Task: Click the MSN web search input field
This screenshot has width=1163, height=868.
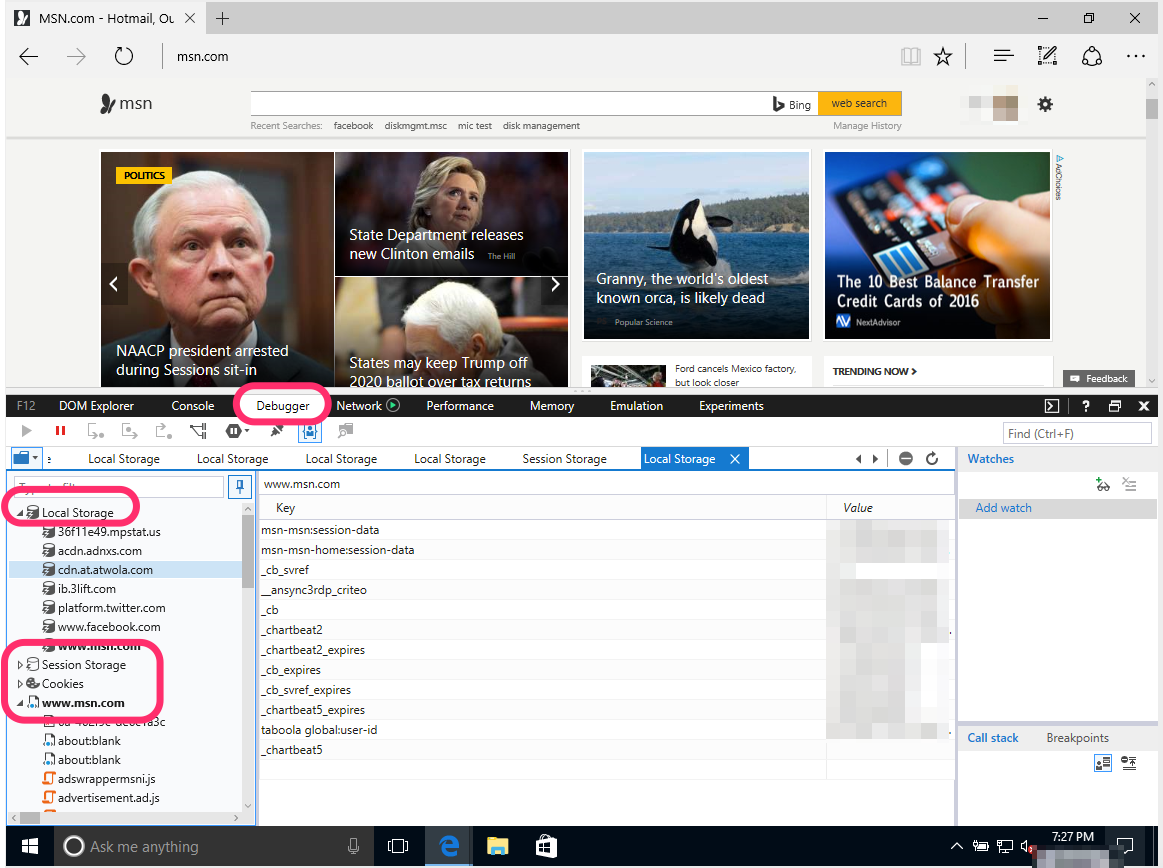Action: point(510,104)
